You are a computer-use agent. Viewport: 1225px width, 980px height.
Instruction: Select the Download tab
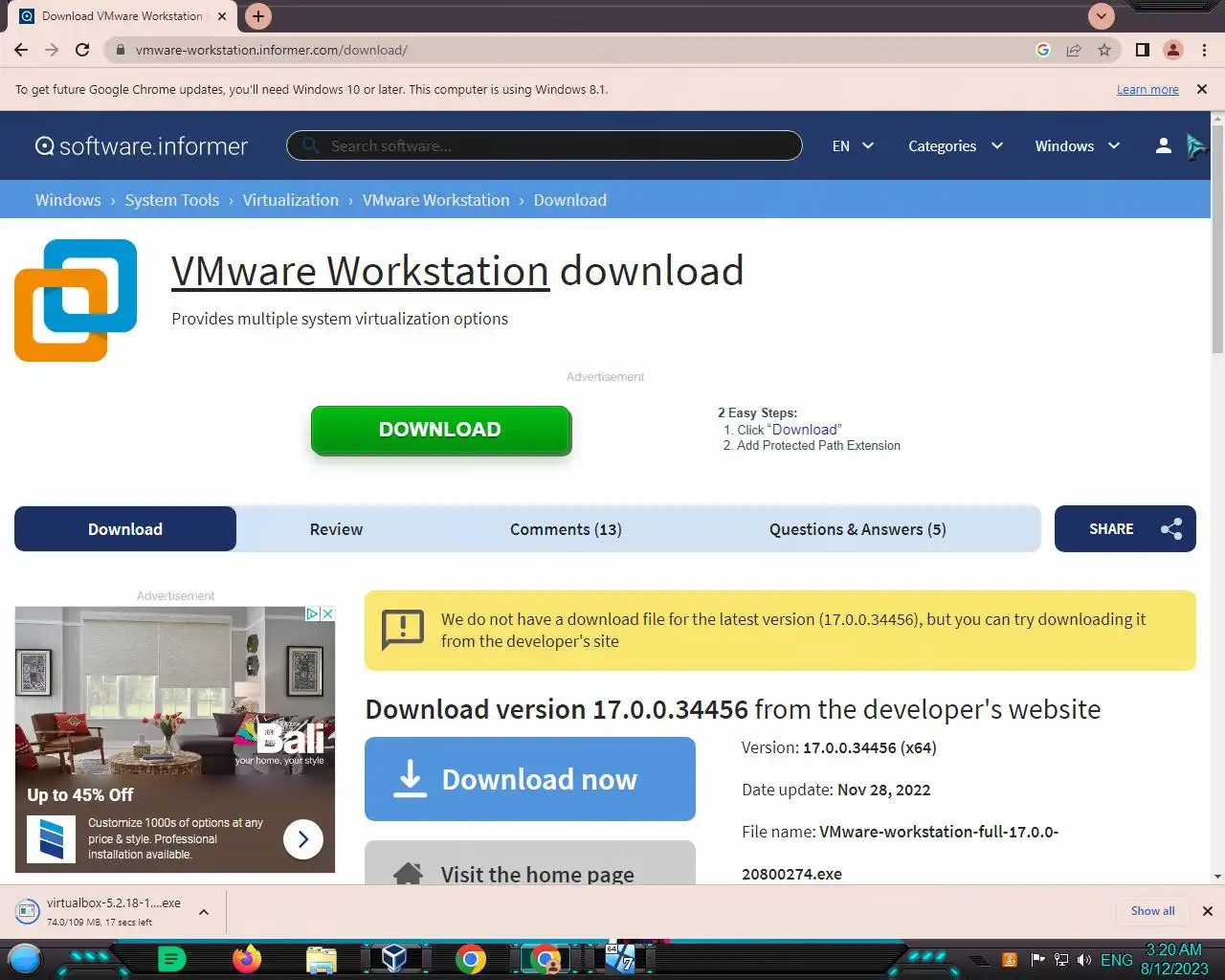coord(125,529)
